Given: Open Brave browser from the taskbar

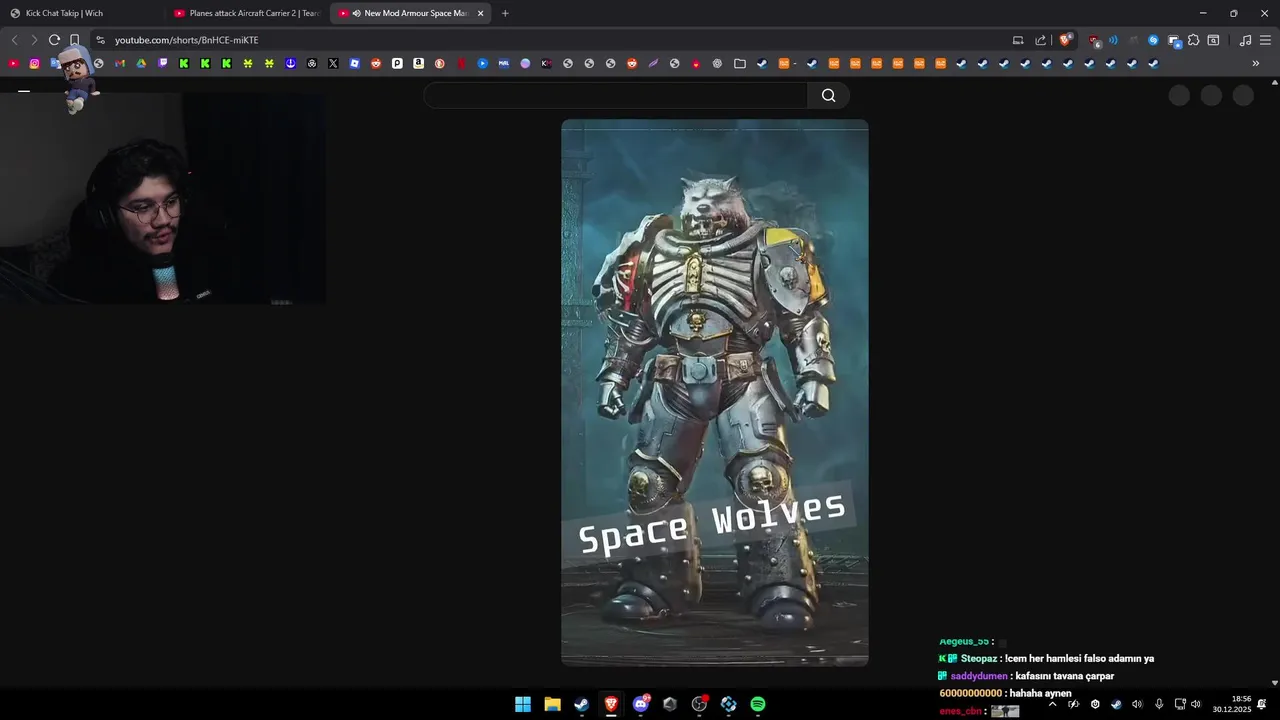Looking at the screenshot, I should [611, 704].
